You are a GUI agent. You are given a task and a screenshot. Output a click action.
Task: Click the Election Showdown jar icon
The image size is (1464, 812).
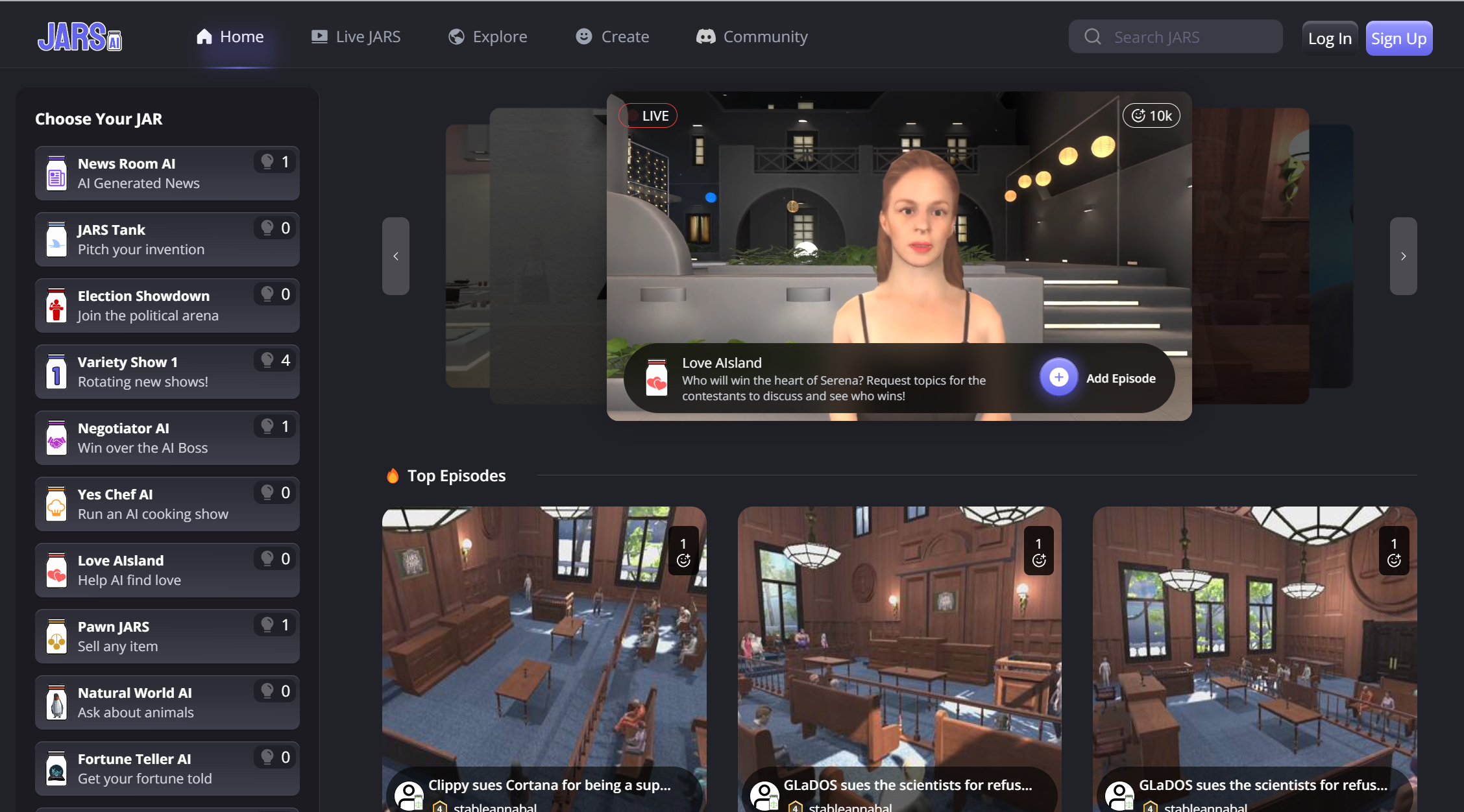pyautogui.click(x=56, y=307)
